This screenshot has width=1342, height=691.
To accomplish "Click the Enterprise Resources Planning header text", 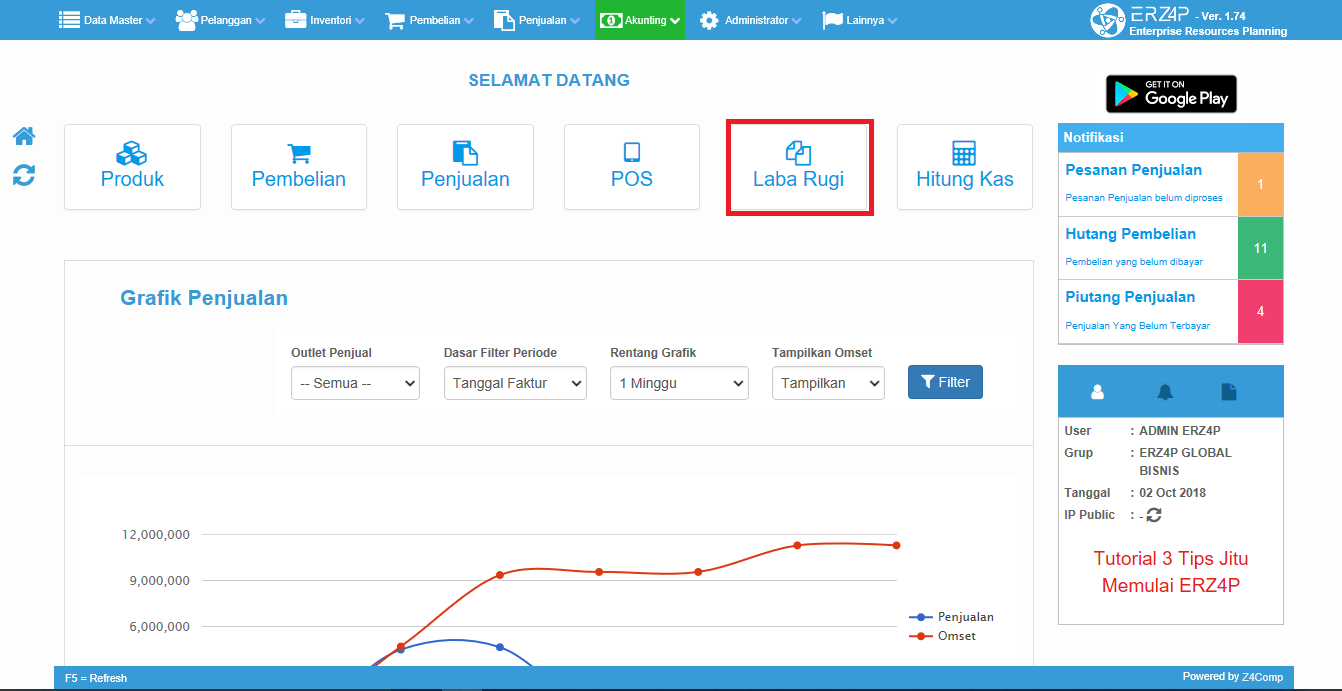I will (1208, 31).
